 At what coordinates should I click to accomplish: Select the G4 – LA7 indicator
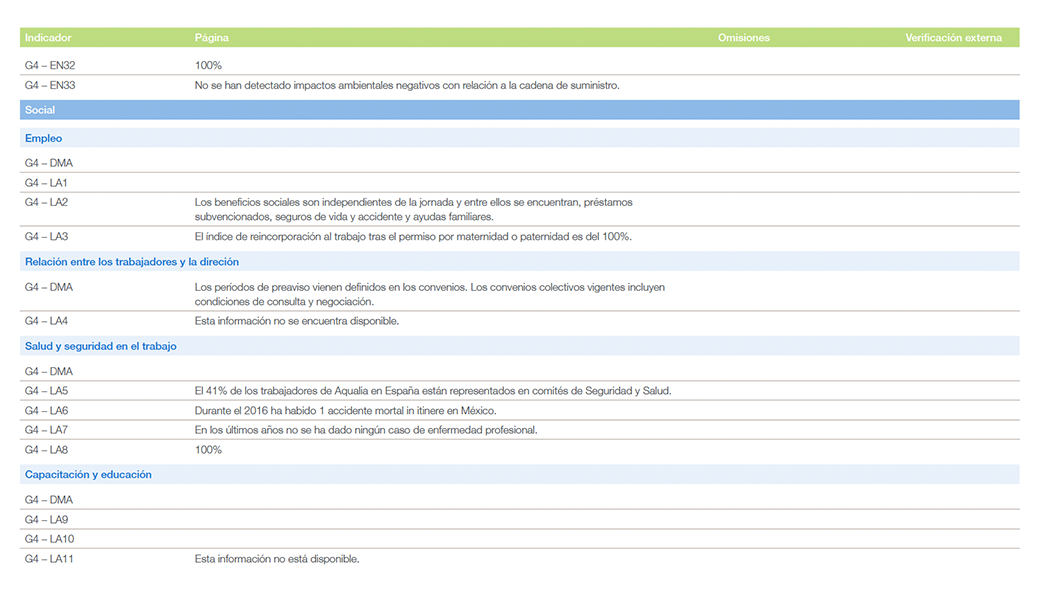pos(46,430)
